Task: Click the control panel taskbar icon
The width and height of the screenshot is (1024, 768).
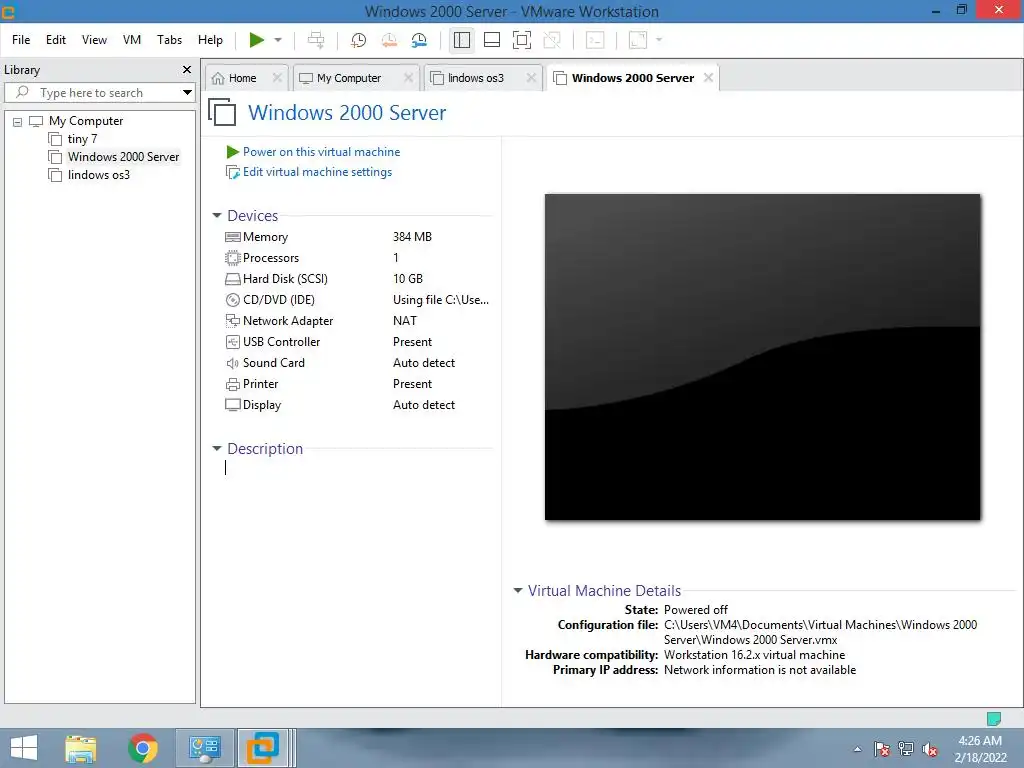Action: point(204,748)
